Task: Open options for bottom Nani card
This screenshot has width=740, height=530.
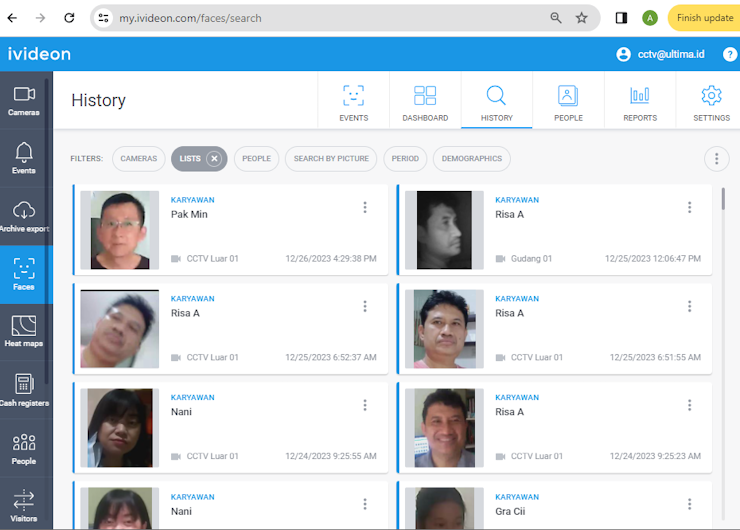Action: point(365,504)
